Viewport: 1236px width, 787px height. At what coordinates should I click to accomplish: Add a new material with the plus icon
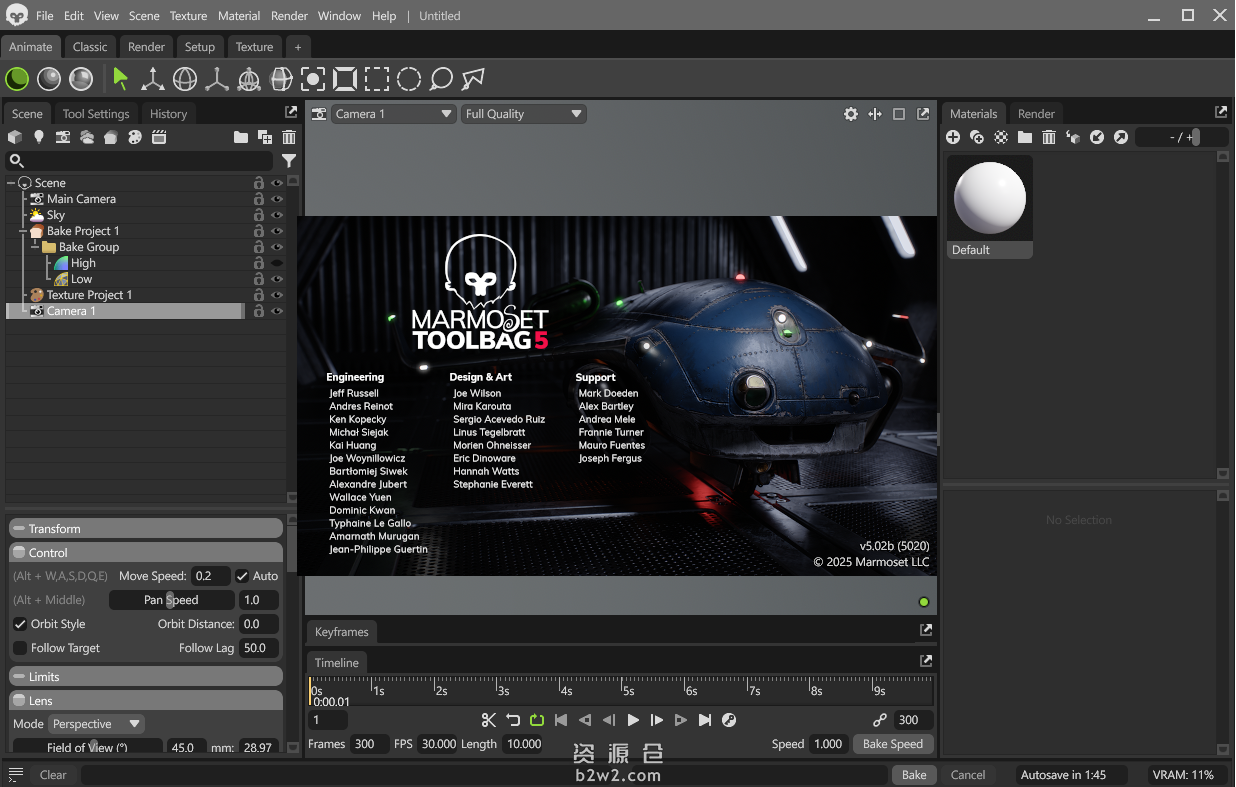[953, 137]
